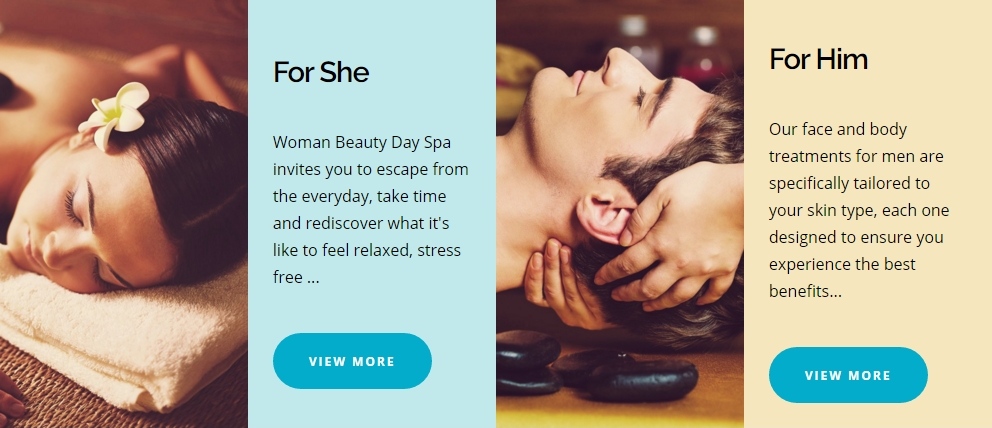Select the woman's spa massage photo
The image size is (992, 428).
click(124, 214)
